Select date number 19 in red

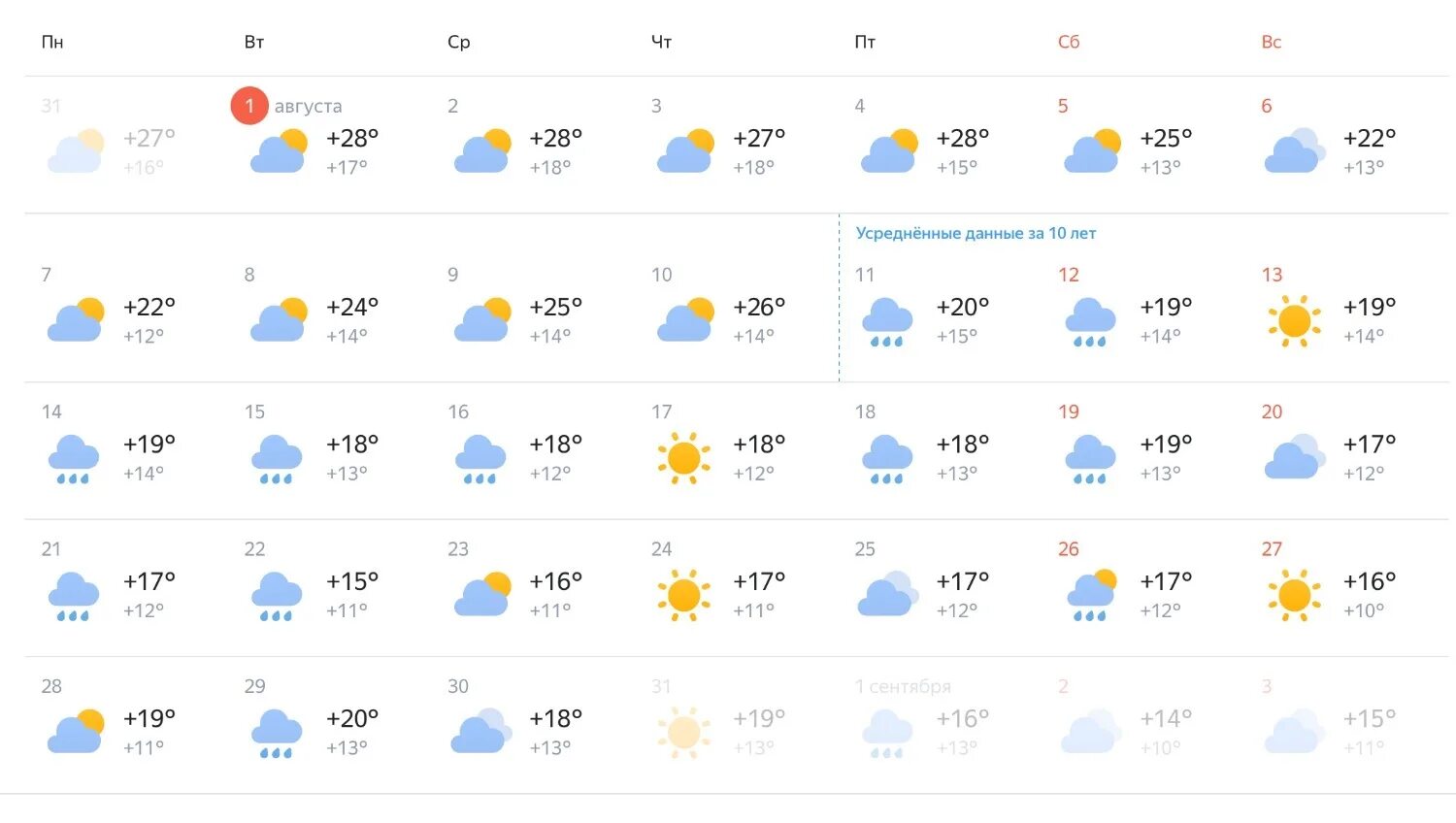(x=1069, y=411)
